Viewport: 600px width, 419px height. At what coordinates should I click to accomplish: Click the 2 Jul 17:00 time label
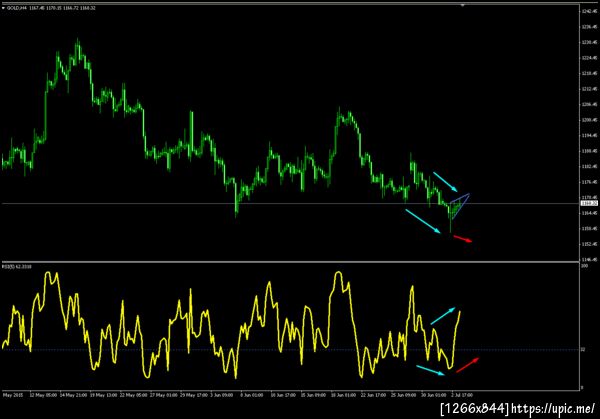coord(462,395)
